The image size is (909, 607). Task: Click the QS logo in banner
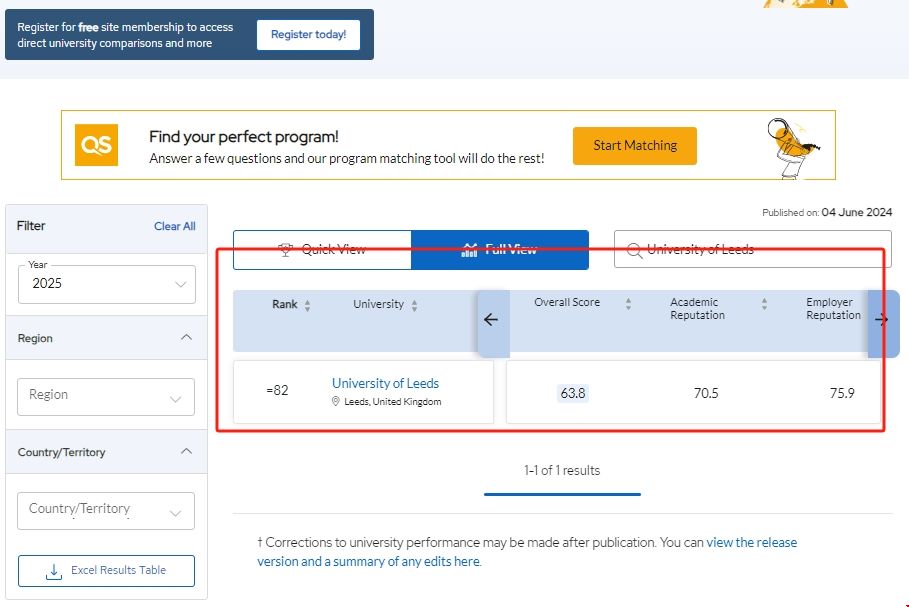(97, 145)
